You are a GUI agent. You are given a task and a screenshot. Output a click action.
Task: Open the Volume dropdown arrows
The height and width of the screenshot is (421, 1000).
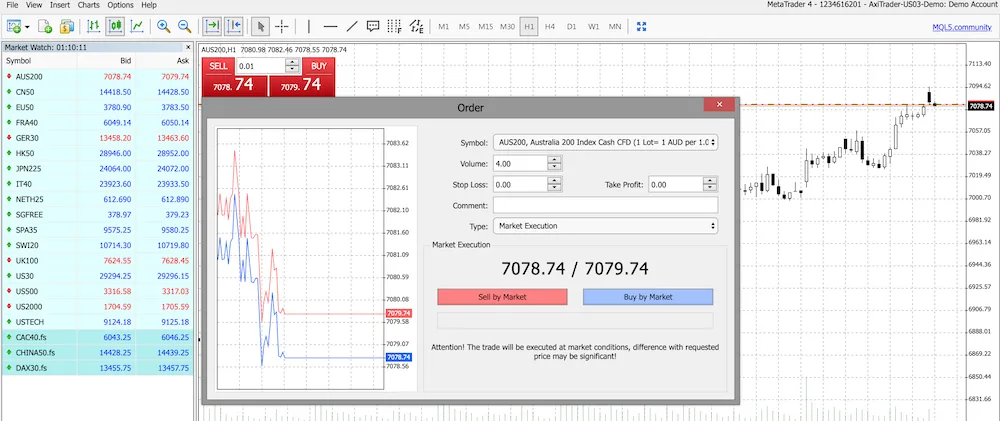pos(553,163)
